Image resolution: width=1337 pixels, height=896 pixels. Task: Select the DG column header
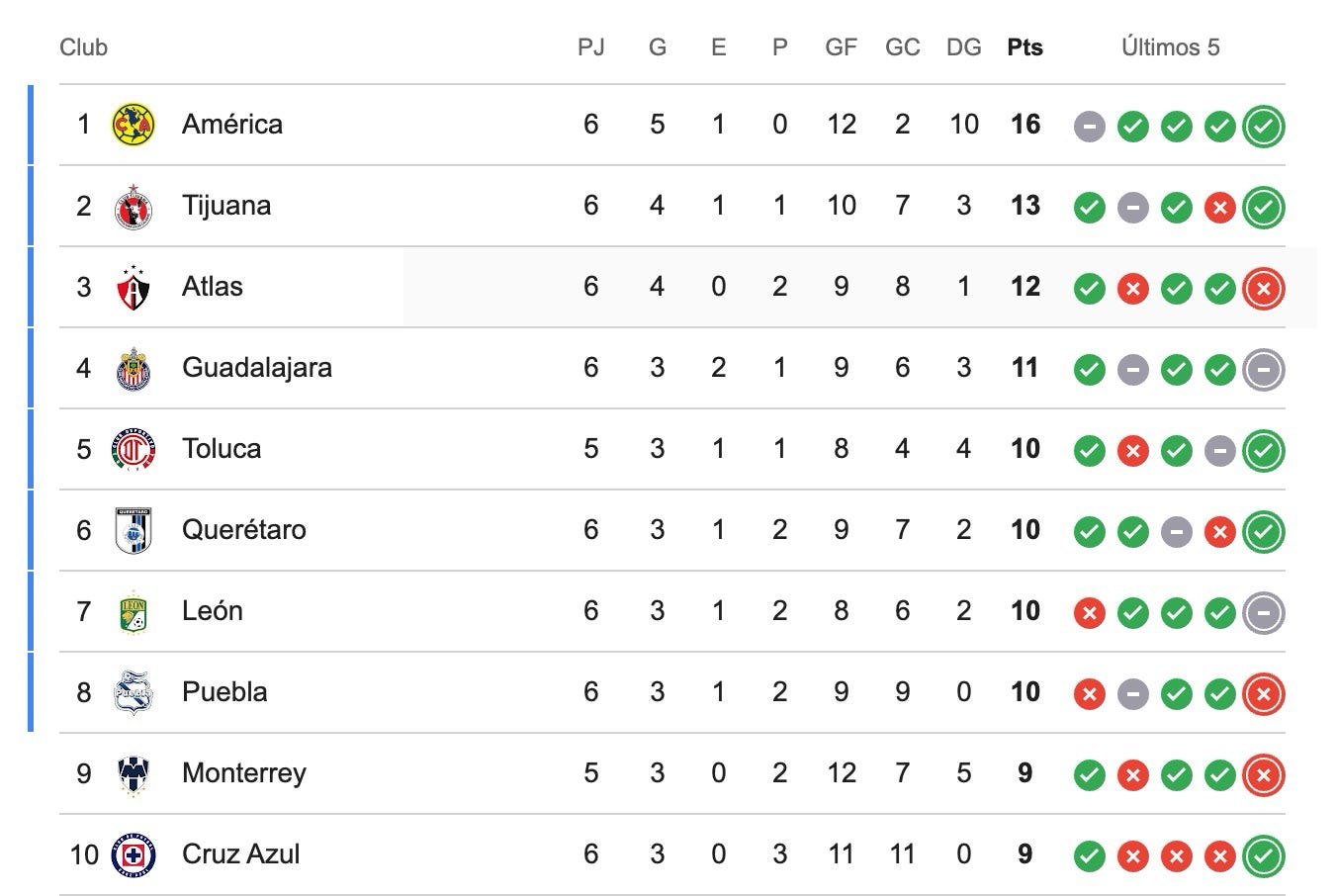pyautogui.click(x=964, y=46)
